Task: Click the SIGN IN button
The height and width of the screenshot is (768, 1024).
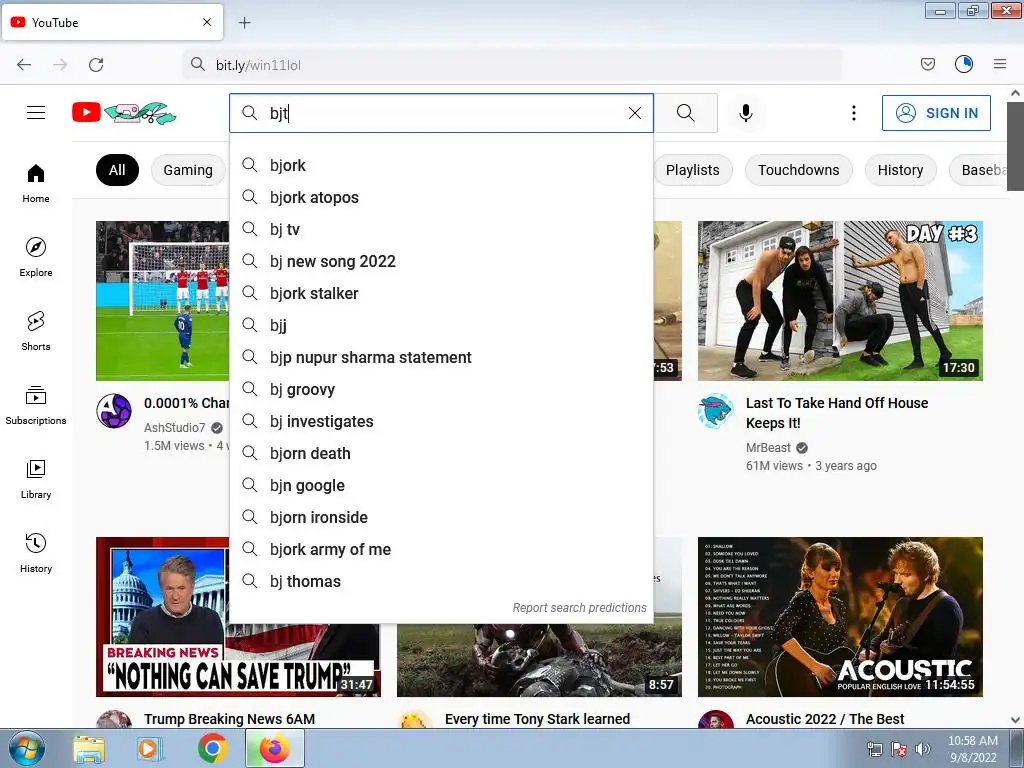Action: point(936,113)
